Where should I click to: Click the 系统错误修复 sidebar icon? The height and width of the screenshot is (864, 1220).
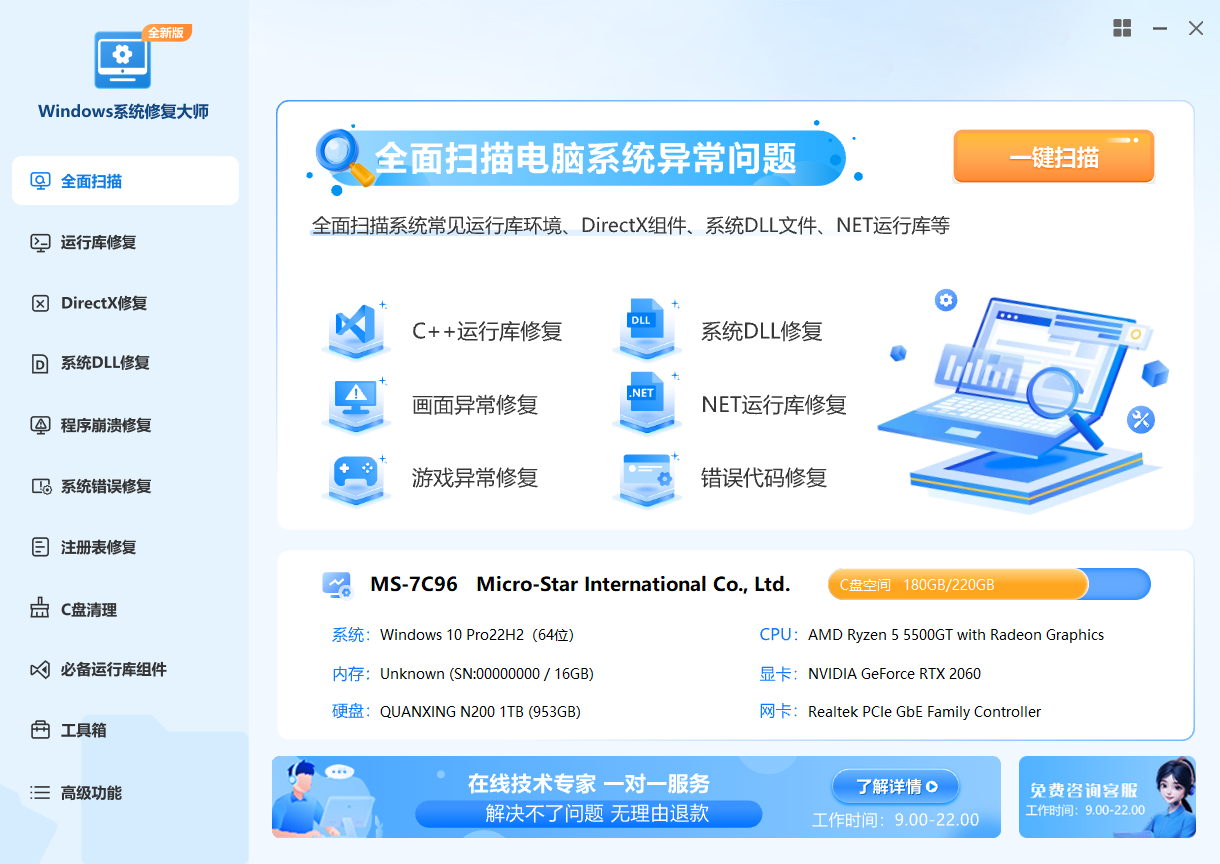[x=40, y=486]
